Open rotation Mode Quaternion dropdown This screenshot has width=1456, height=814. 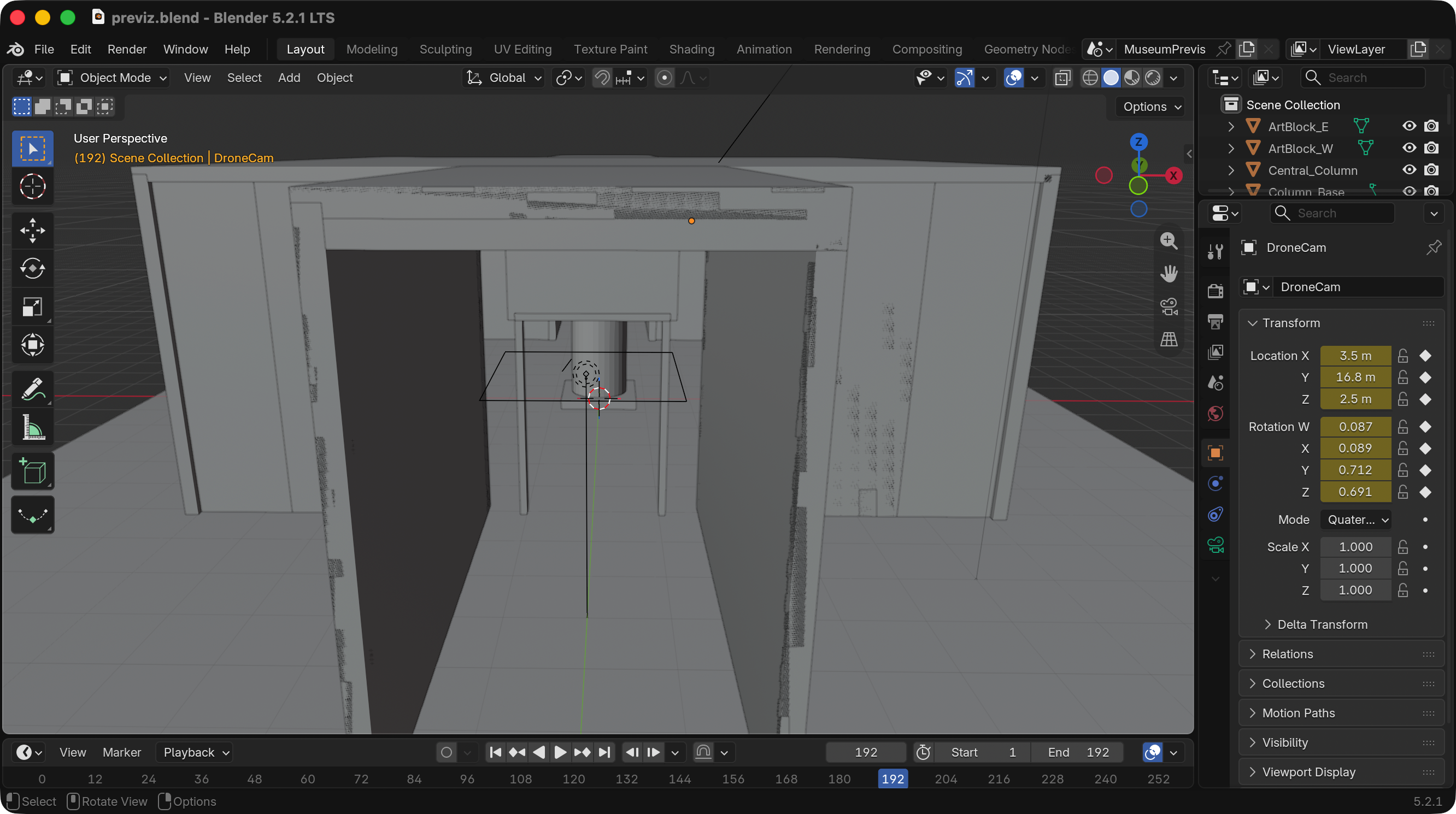1356,520
